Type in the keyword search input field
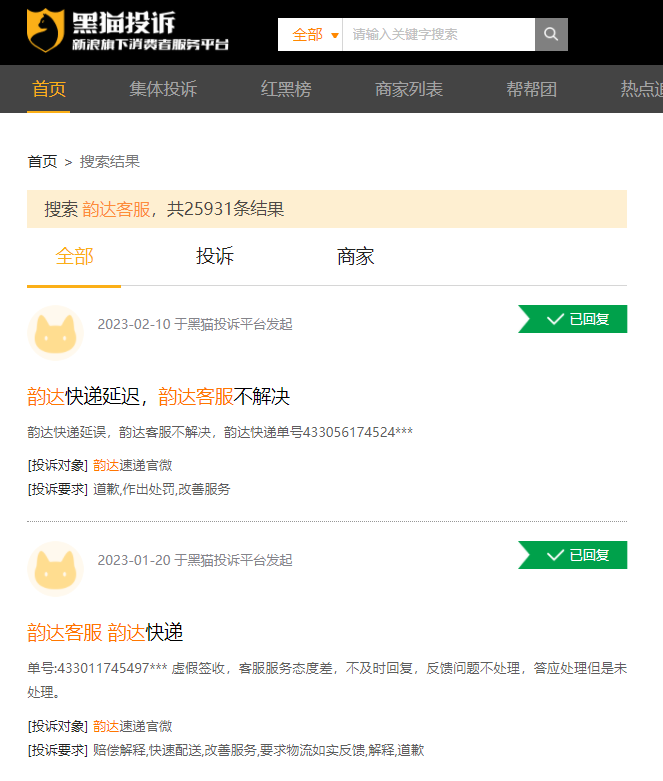This screenshot has height=781, width=663. click(438, 35)
